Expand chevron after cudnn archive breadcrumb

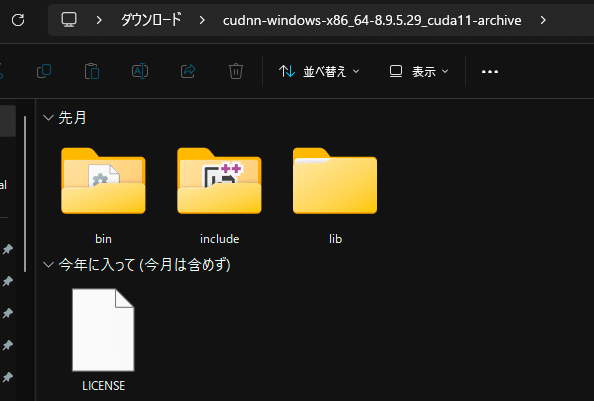click(x=543, y=20)
